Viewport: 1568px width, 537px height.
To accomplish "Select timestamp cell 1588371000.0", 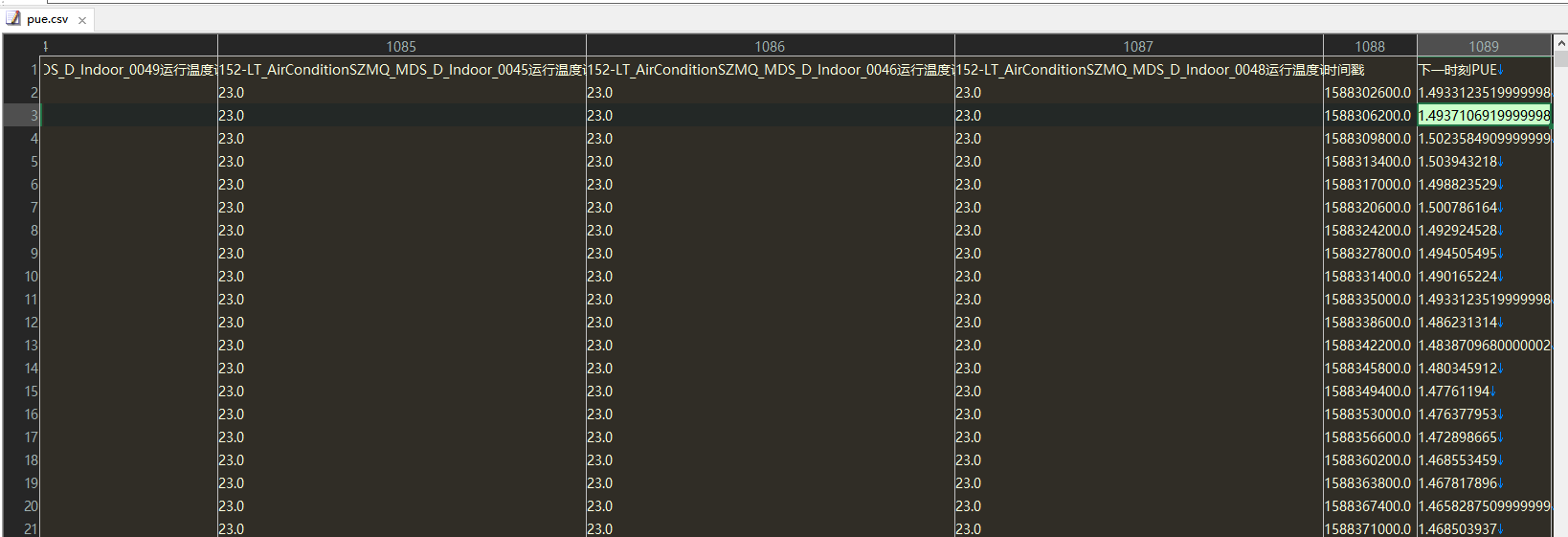I will [x=1370, y=528].
